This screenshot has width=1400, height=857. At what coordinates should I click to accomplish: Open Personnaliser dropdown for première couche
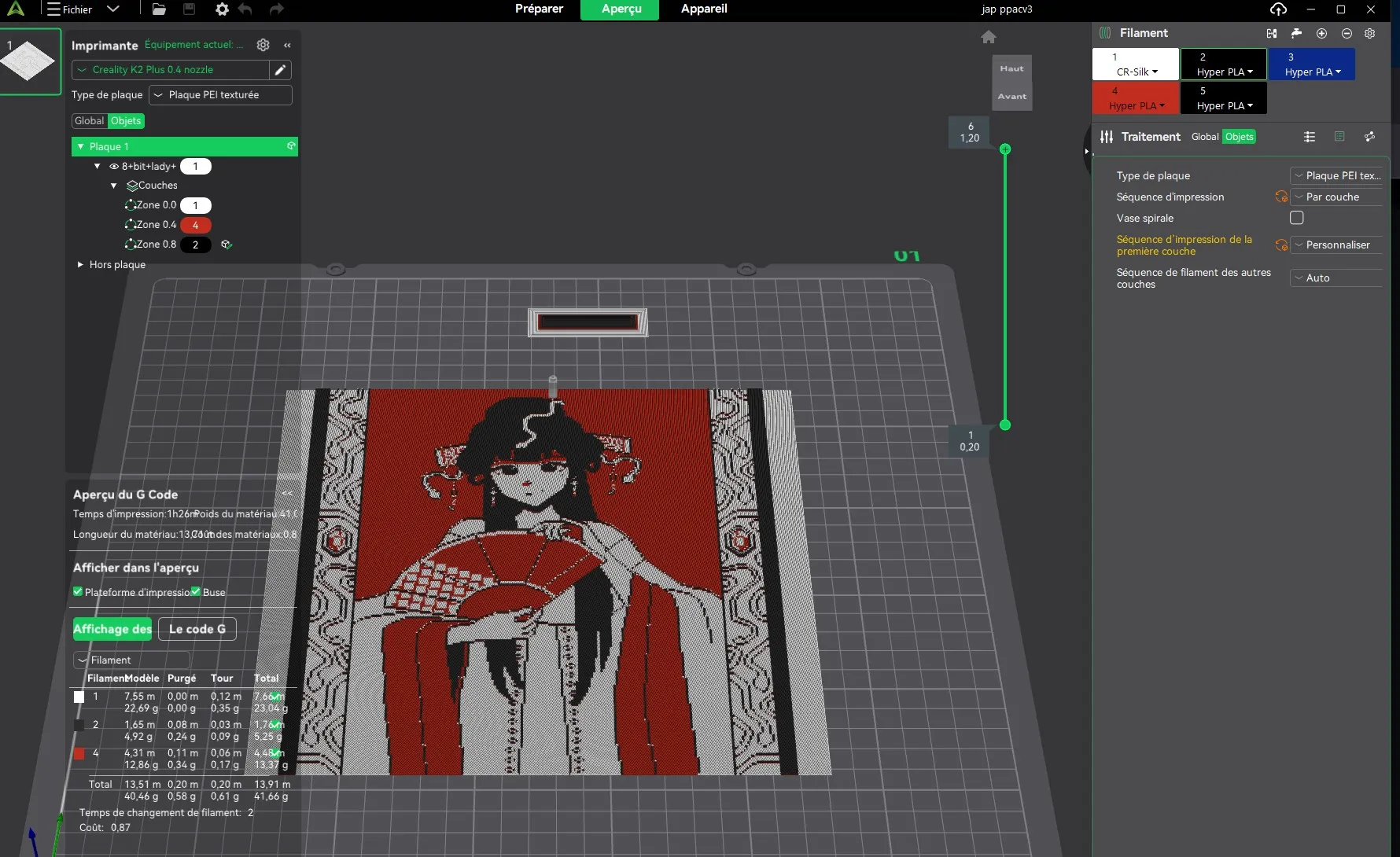(x=1336, y=245)
